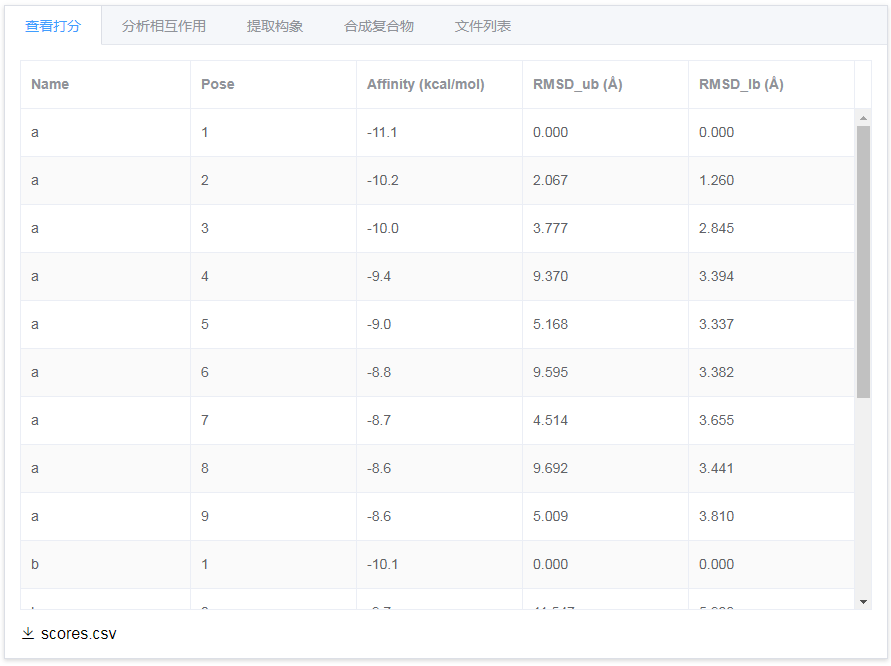Click the affinity cell showing -10.1
This screenshot has height=666, width=891.
382,564
